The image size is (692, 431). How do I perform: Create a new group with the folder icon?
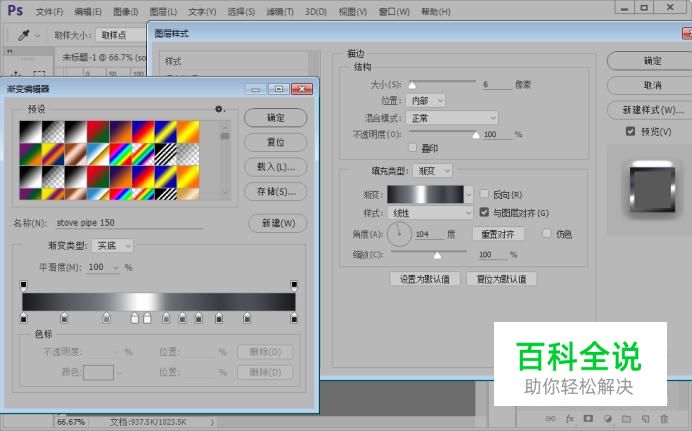point(626,419)
